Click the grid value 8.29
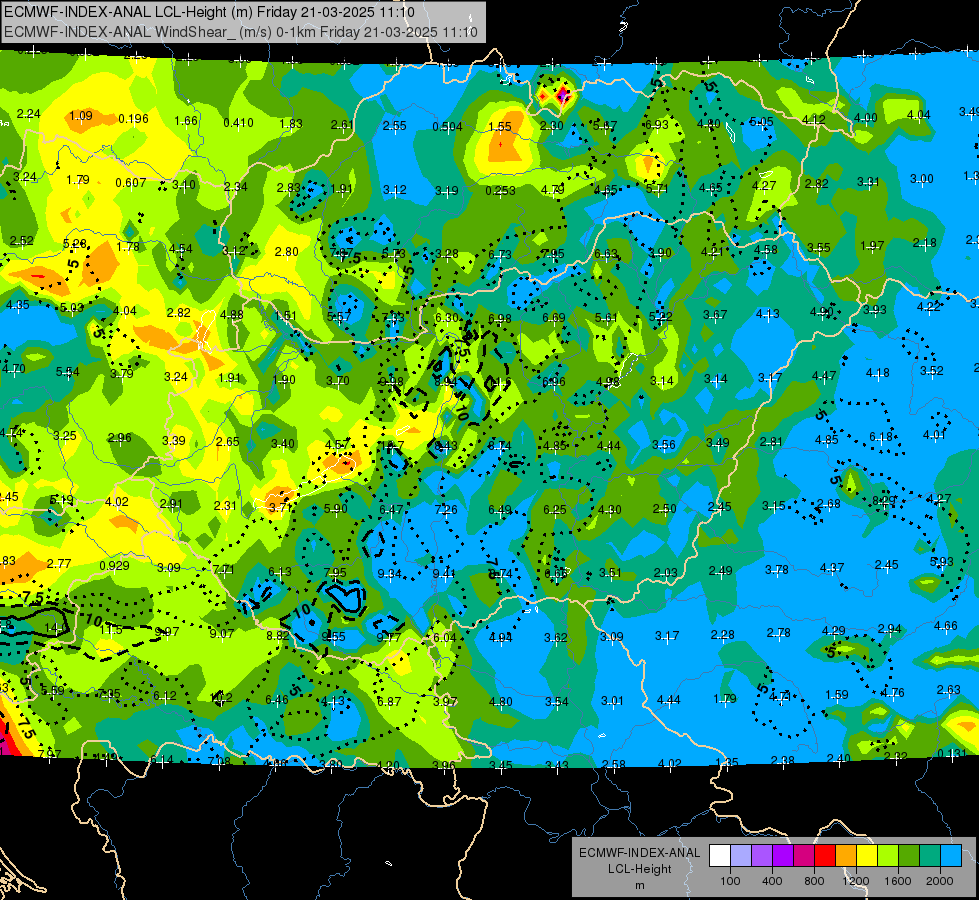Image resolution: width=979 pixels, height=900 pixels. point(883,500)
